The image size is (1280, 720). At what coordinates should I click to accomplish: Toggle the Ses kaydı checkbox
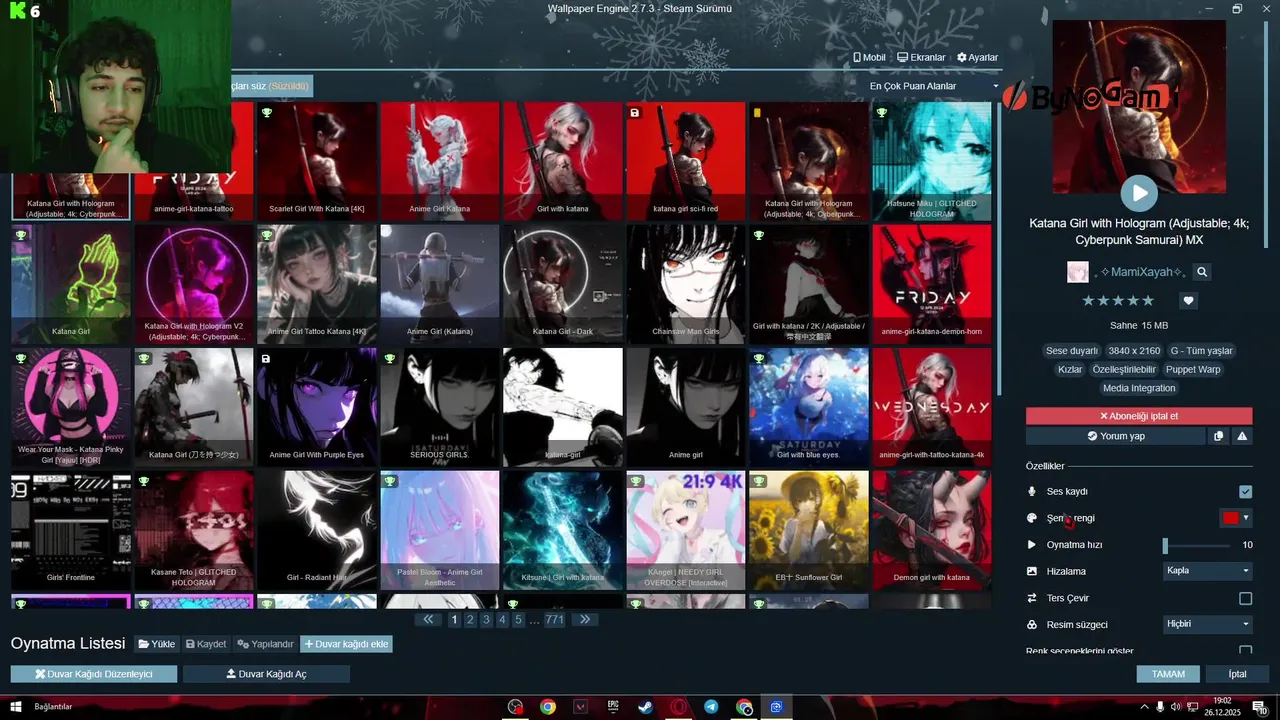point(1245,491)
